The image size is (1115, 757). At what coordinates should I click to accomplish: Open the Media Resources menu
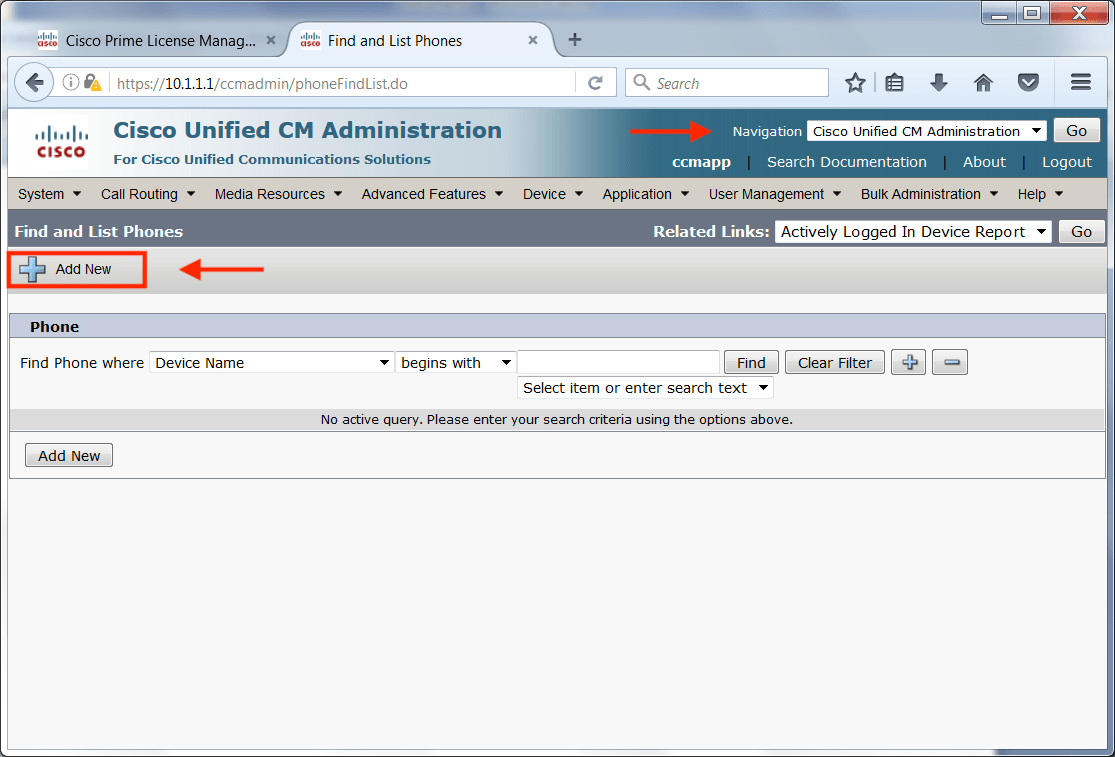point(279,194)
